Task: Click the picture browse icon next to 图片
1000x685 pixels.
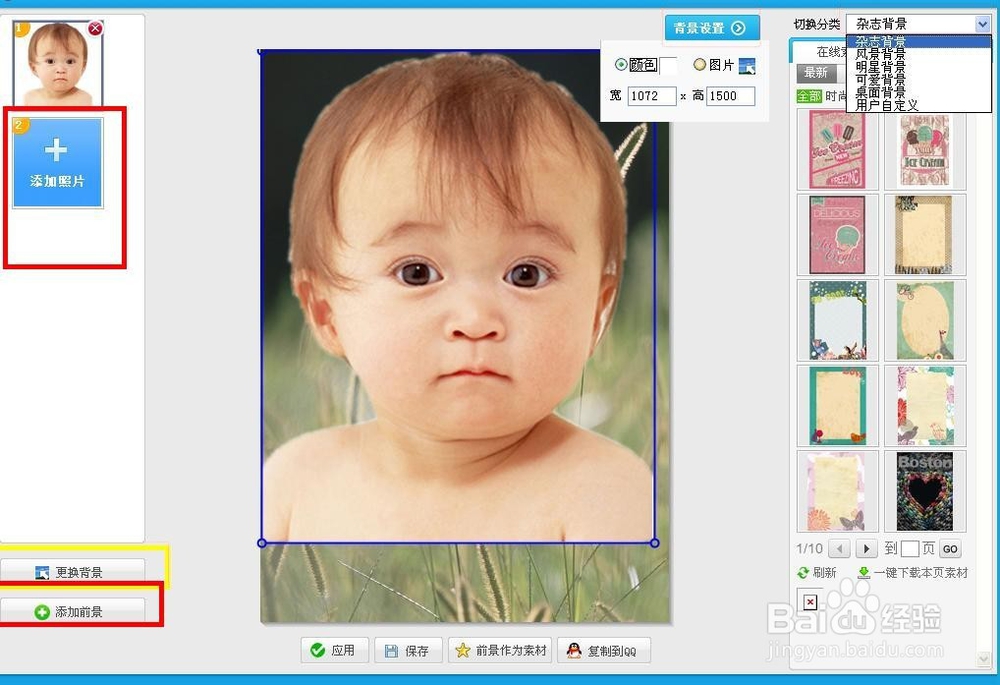Action: pyautogui.click(x=747, y=66)
